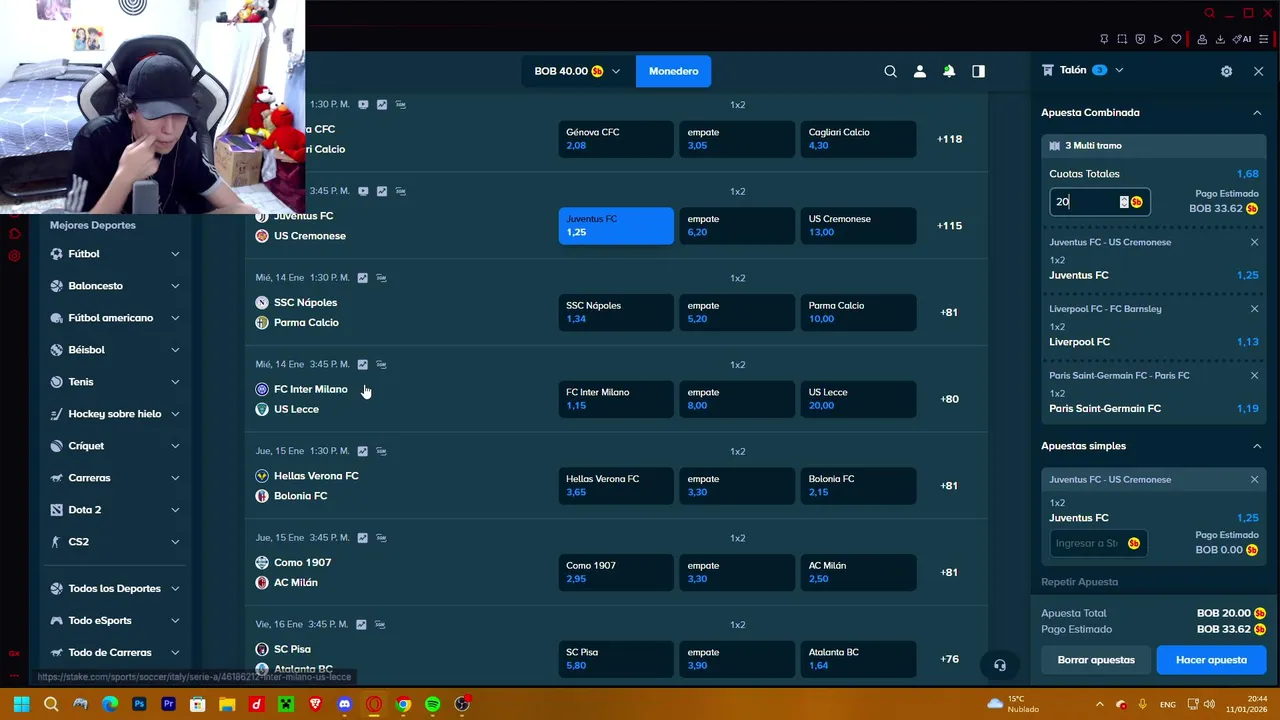Open Todo eSports menu
Screen dimensions: 1280x720
pos(115,620)
